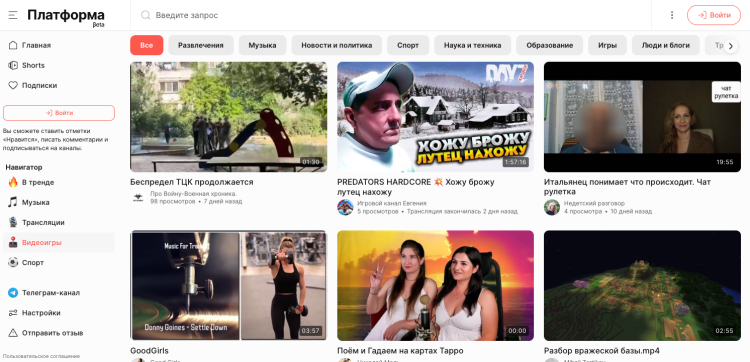The width and height of the screenshot is (750, 362).
Task: Open Пользовательское соглашение link
Action: [x=41, y=356]
